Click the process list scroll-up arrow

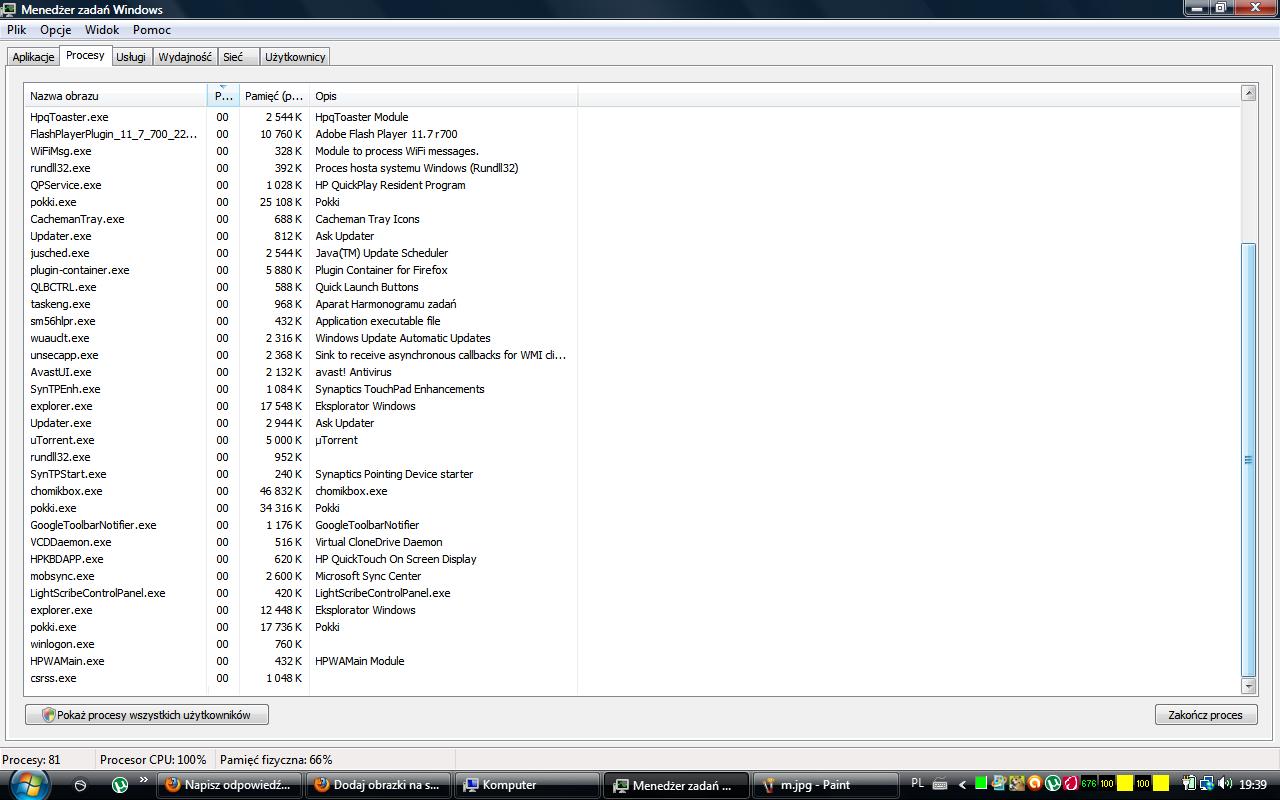(1248, 94)
